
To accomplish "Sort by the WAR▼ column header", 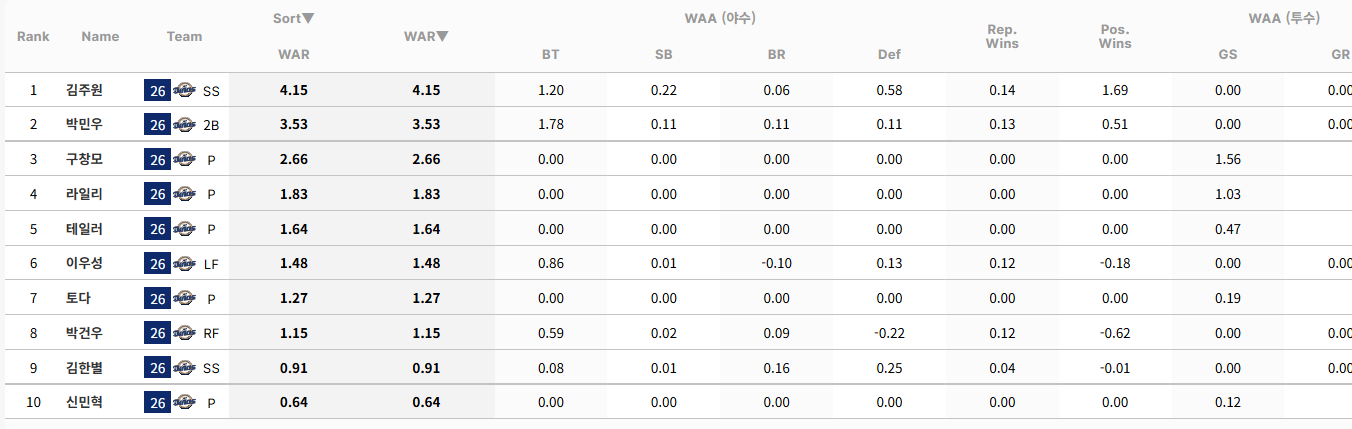I will (x=426, y=36).
